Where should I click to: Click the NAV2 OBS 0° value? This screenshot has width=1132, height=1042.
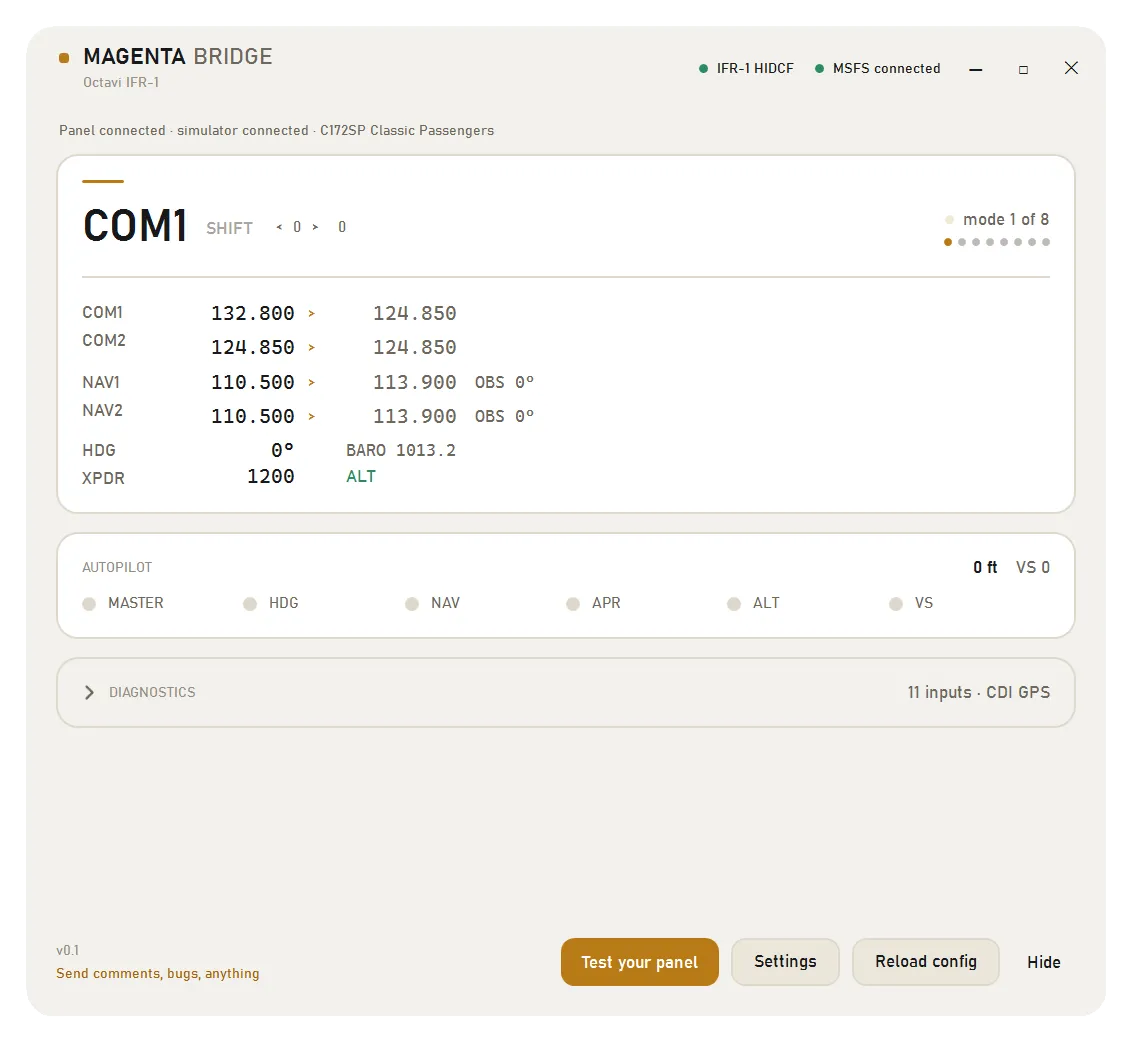[x=505, y=416]
